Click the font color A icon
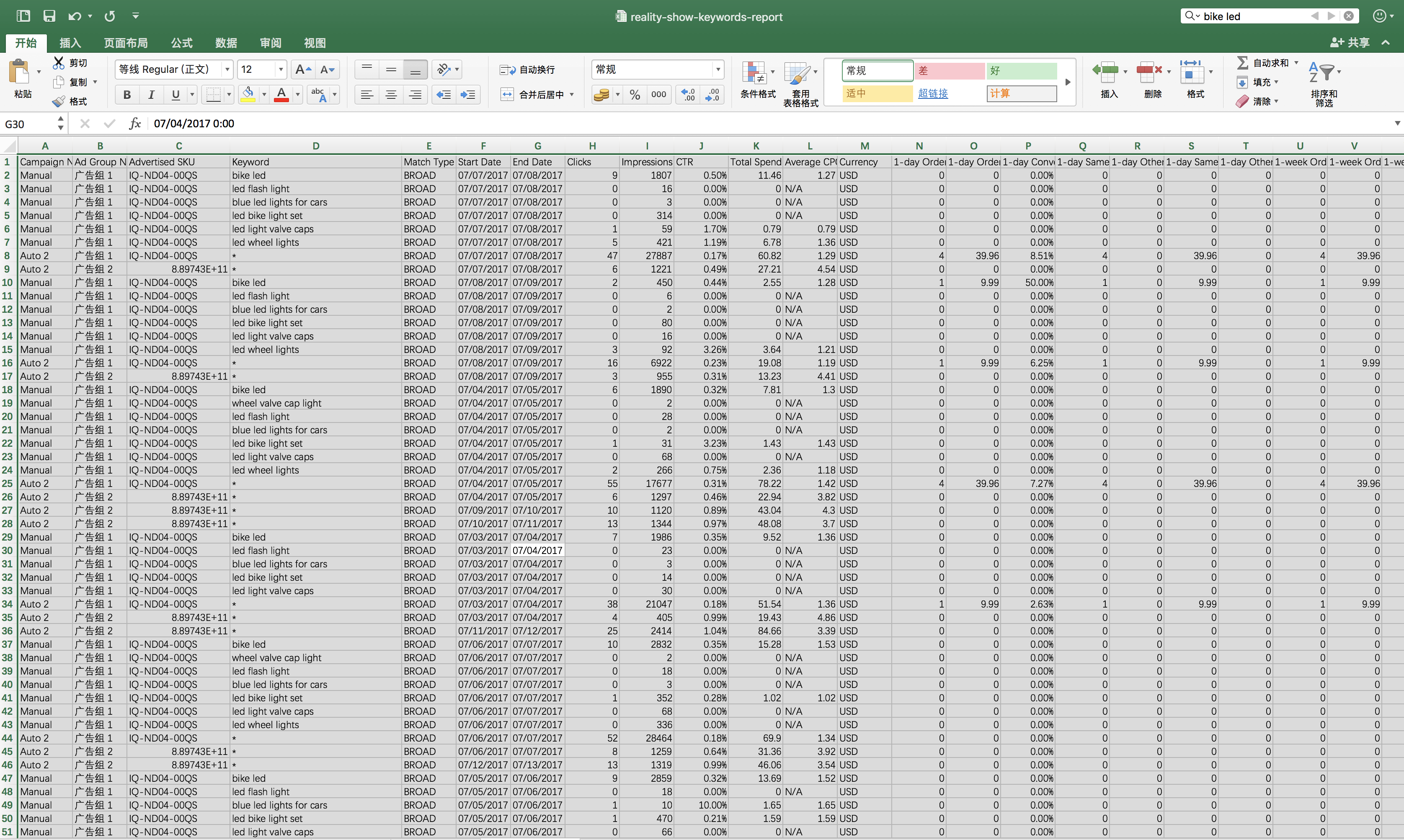Viewport: 1404px width, 840px height. coord(281,94)
